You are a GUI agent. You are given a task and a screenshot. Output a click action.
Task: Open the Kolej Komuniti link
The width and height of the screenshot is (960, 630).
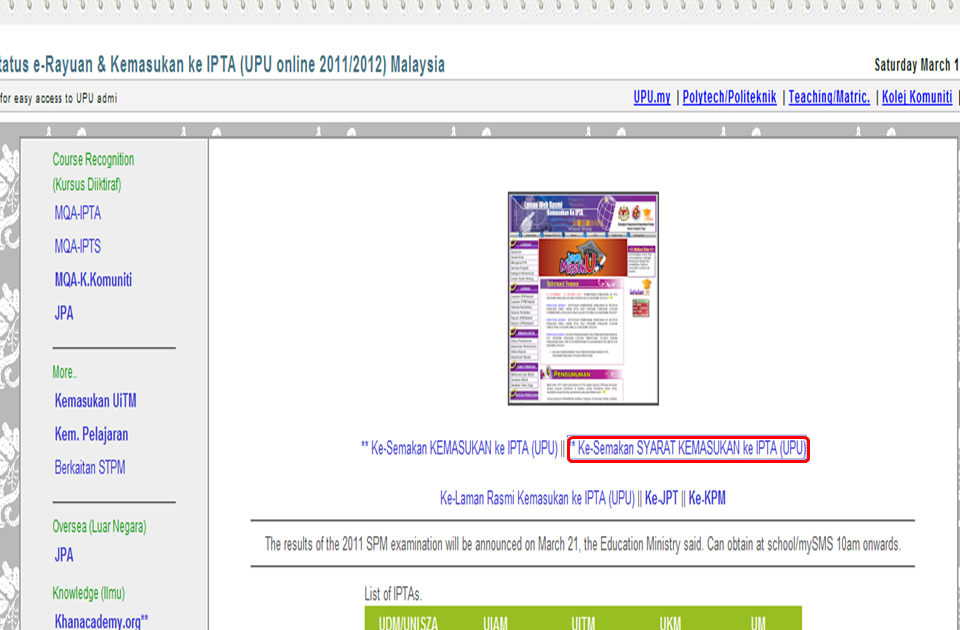[917, 97]
